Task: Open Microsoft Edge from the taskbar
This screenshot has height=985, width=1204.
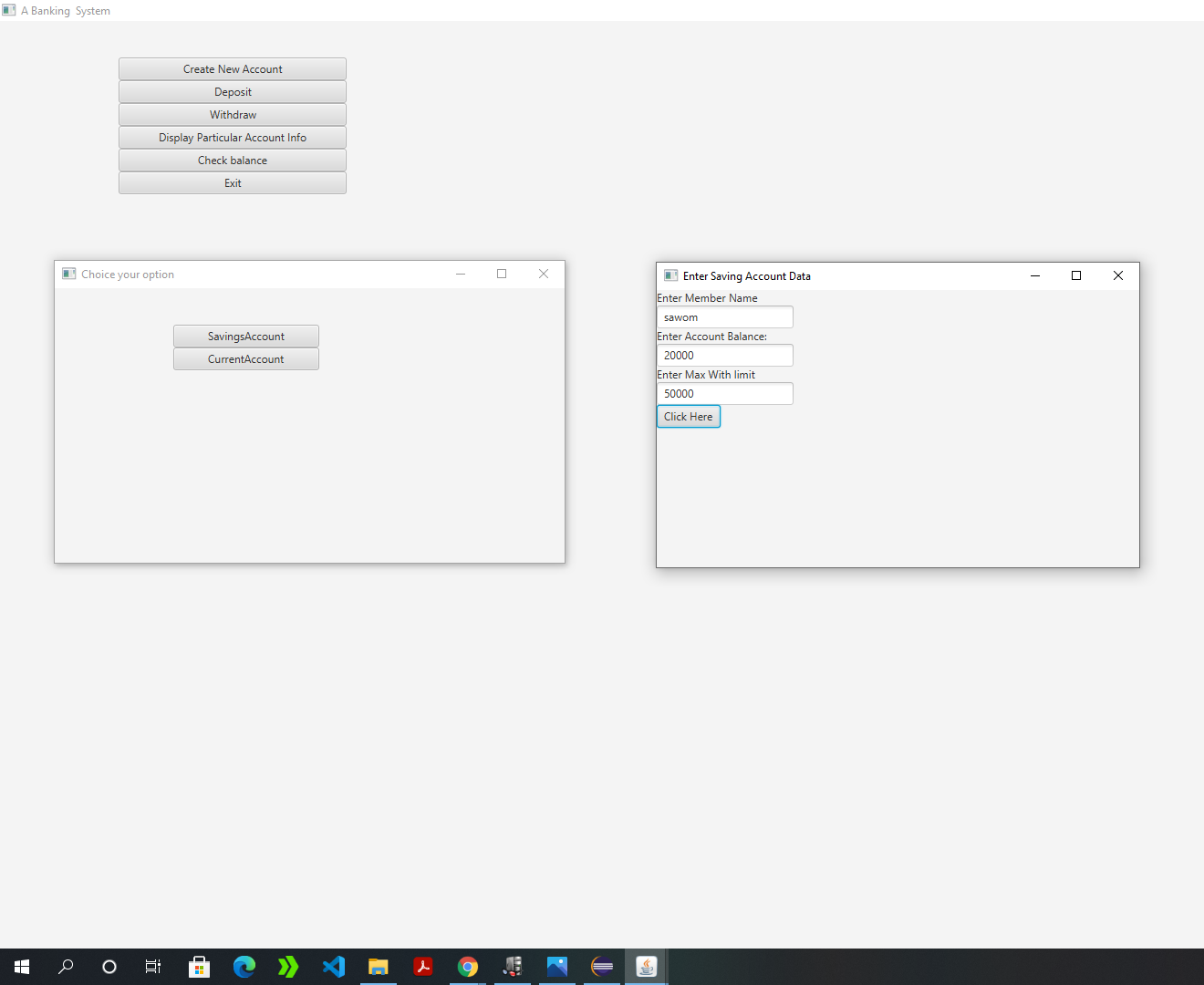Action: pyautogui.click(x=244, y=967)
